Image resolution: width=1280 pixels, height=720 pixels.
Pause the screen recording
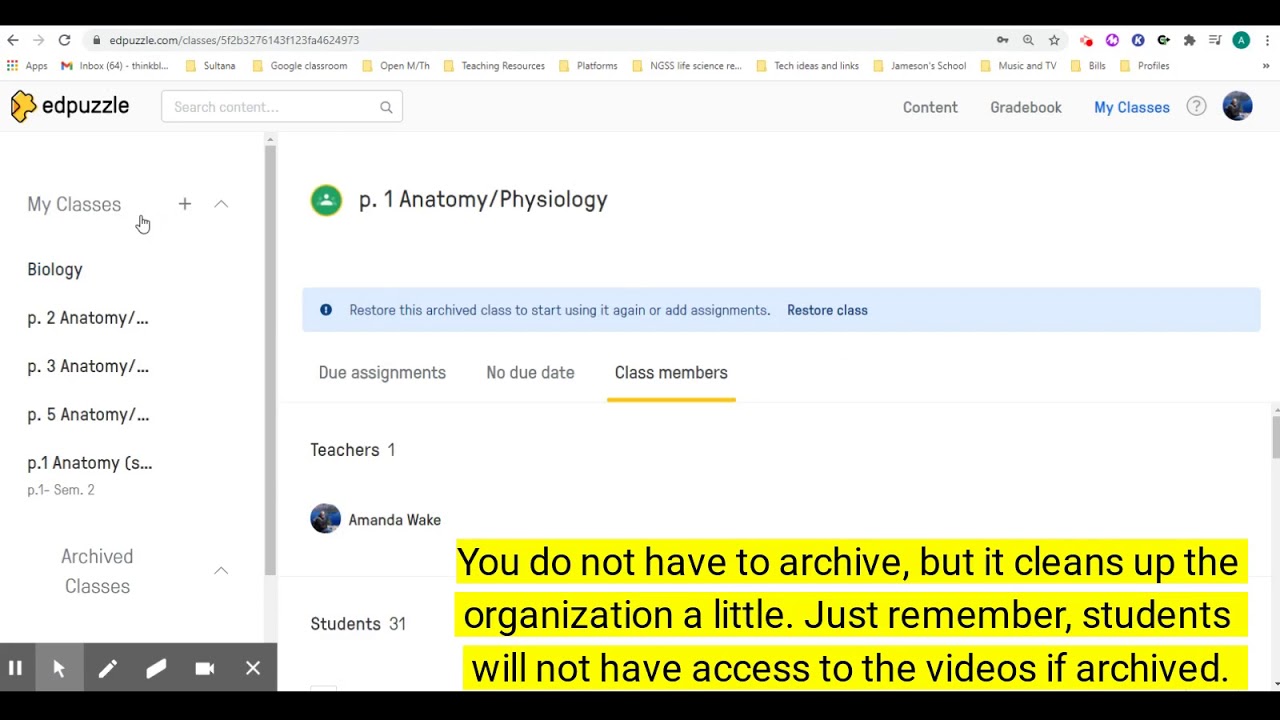click(15, 668)
